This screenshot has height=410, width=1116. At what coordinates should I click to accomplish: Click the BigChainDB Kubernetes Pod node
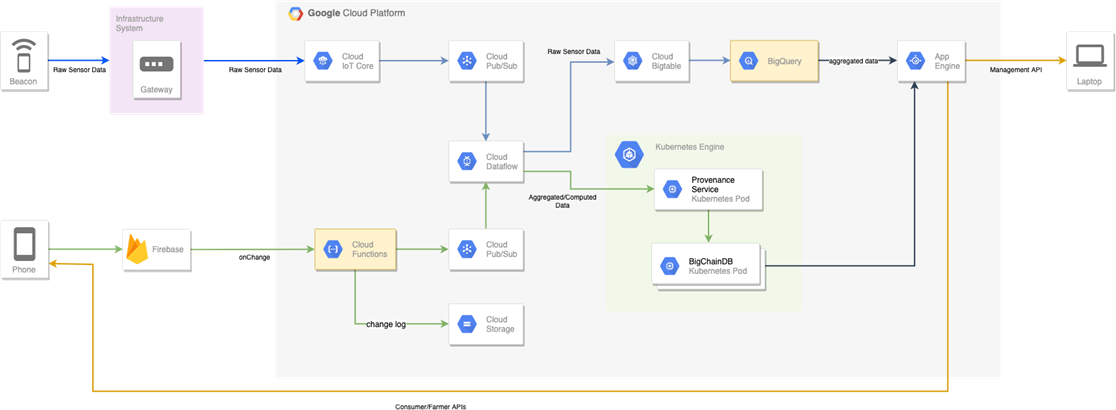tap(705, 266)
